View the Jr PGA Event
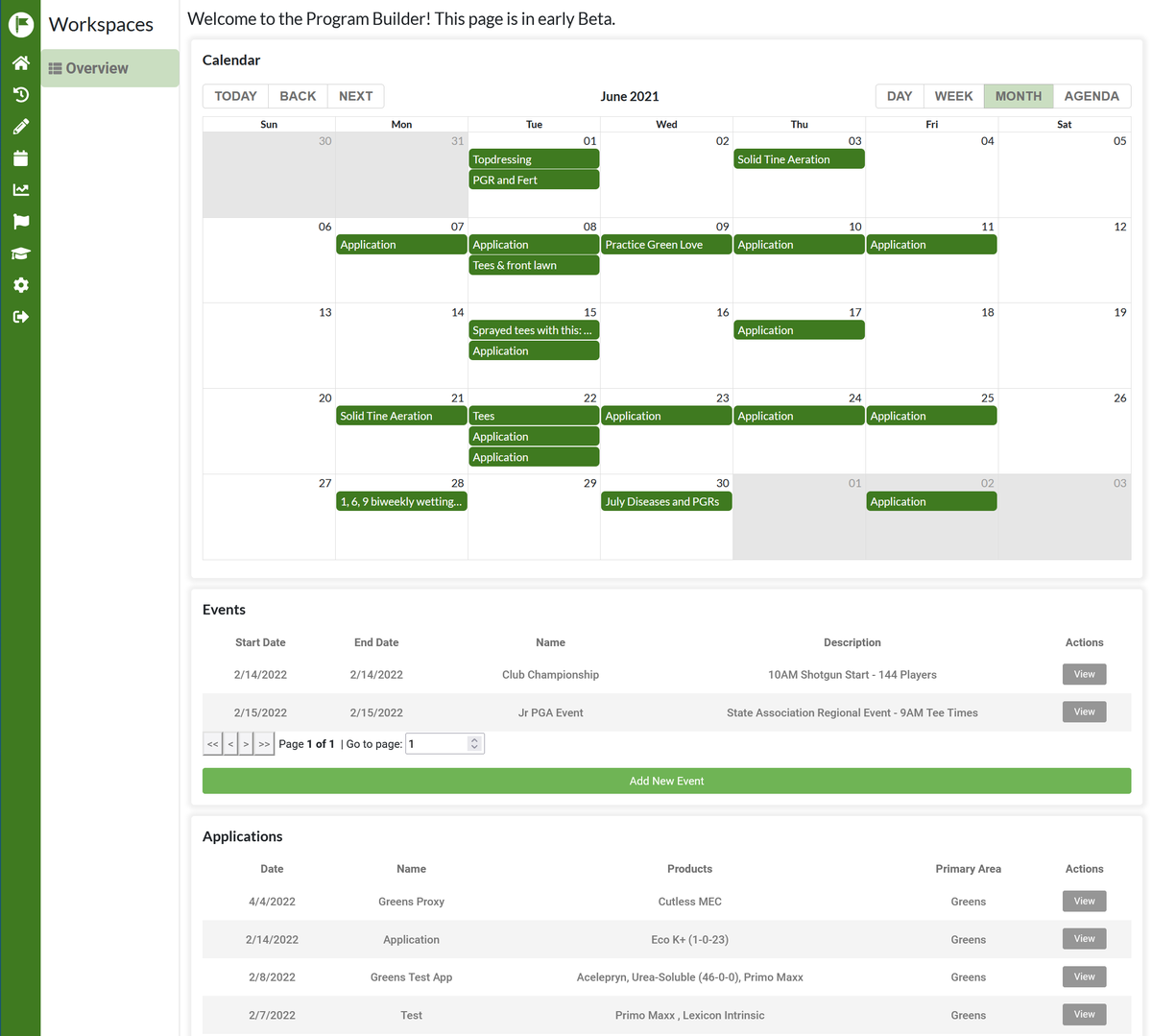1152x1036 pixels. click(x=1084, y=711)
